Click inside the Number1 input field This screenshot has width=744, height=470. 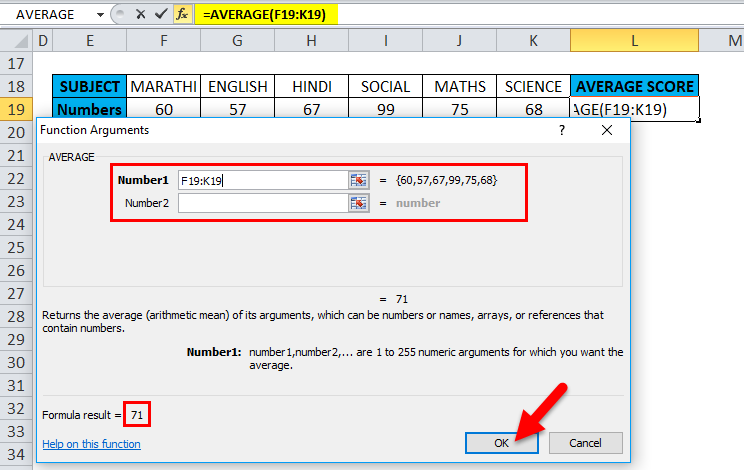click(x=263, y=180)
